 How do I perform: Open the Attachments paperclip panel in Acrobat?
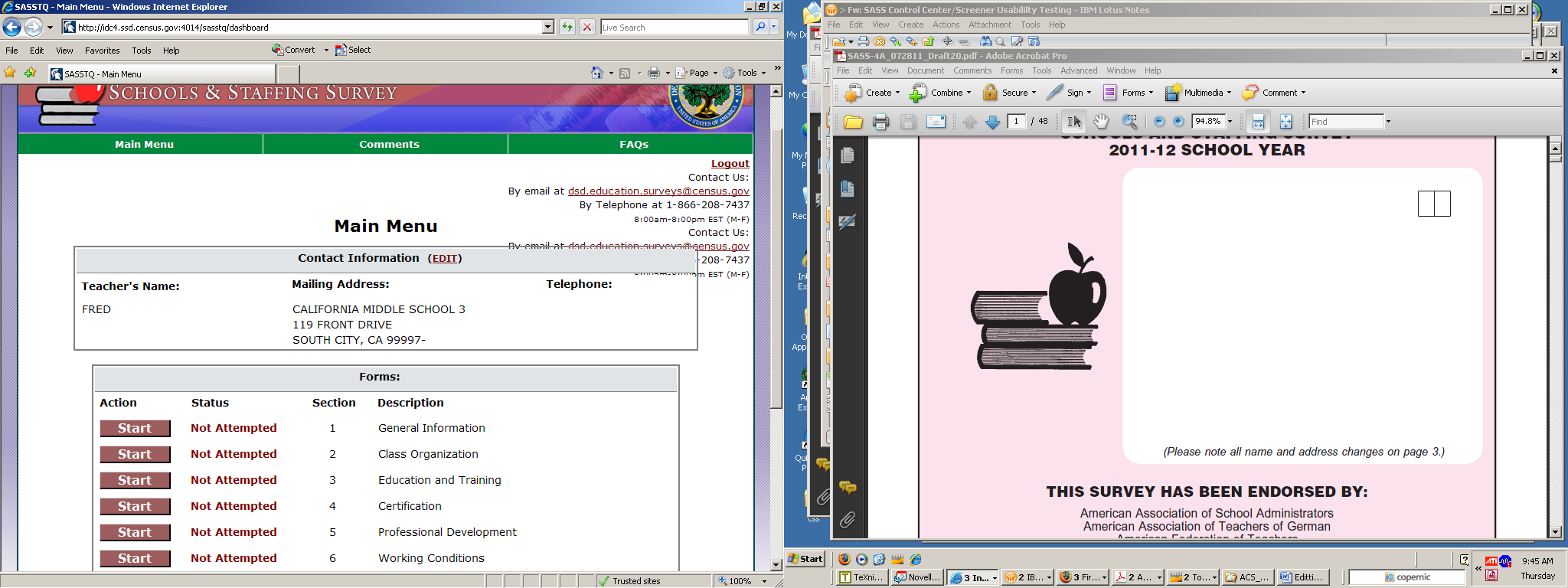[847, 521]
